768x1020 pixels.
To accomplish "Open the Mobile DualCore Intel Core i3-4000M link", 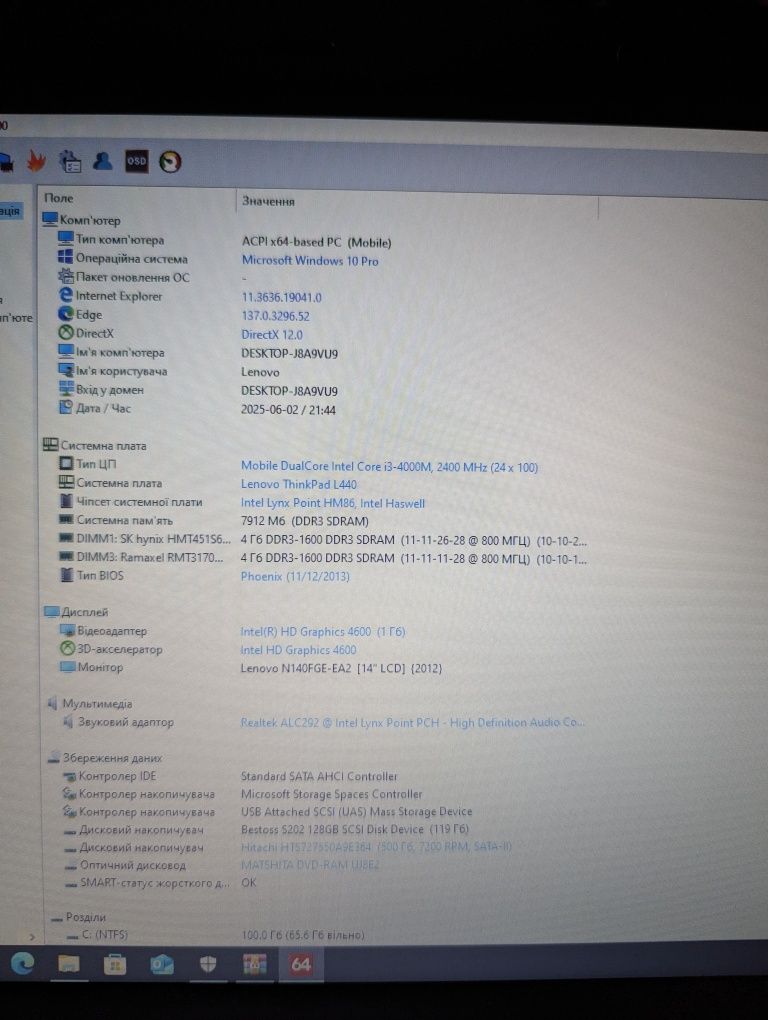I will click(389, 466).
